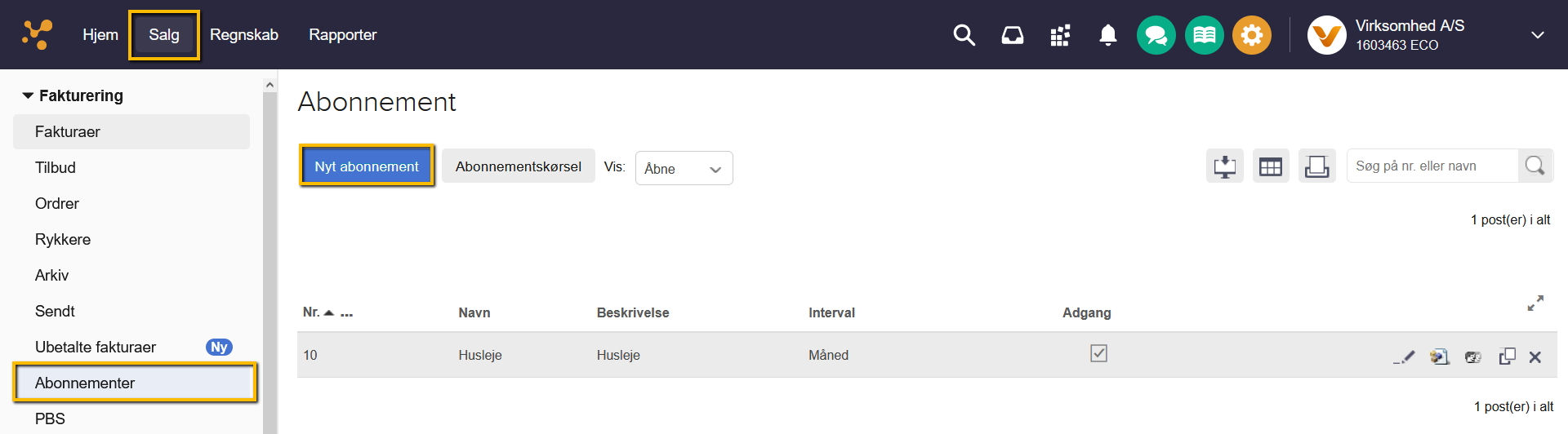Open the Regnskab menu
This screenshot has width=1568, height=434.
(244, 35)
